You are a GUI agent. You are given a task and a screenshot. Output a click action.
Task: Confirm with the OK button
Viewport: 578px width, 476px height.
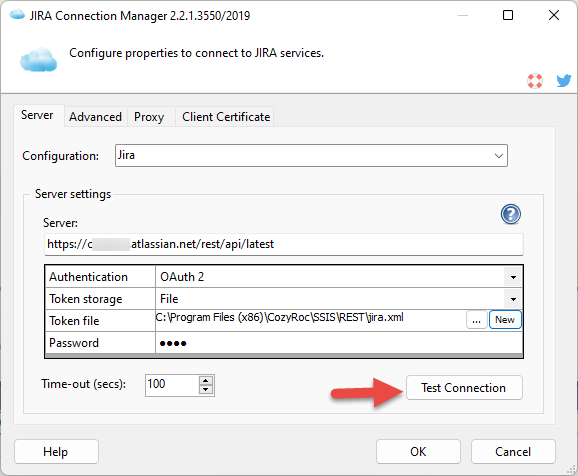pos(418,452)
